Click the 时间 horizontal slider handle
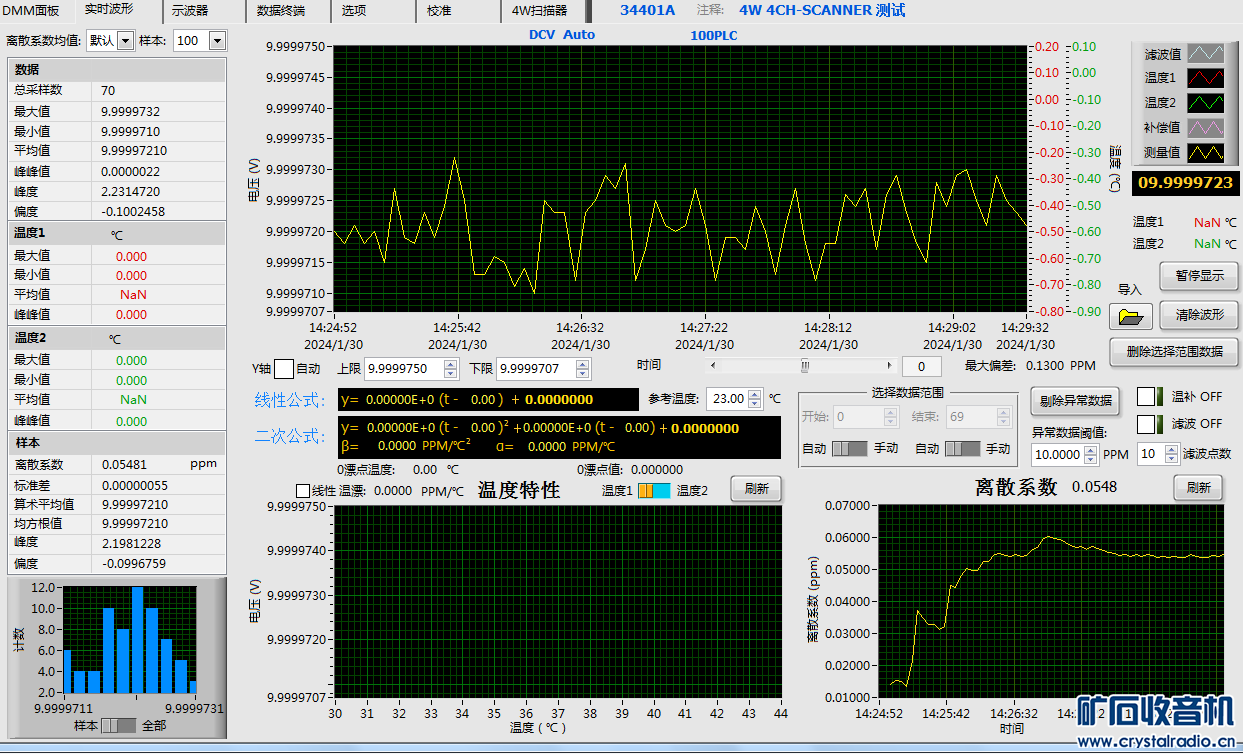Viewport: 1243px width, 754px height. (803, 366)
